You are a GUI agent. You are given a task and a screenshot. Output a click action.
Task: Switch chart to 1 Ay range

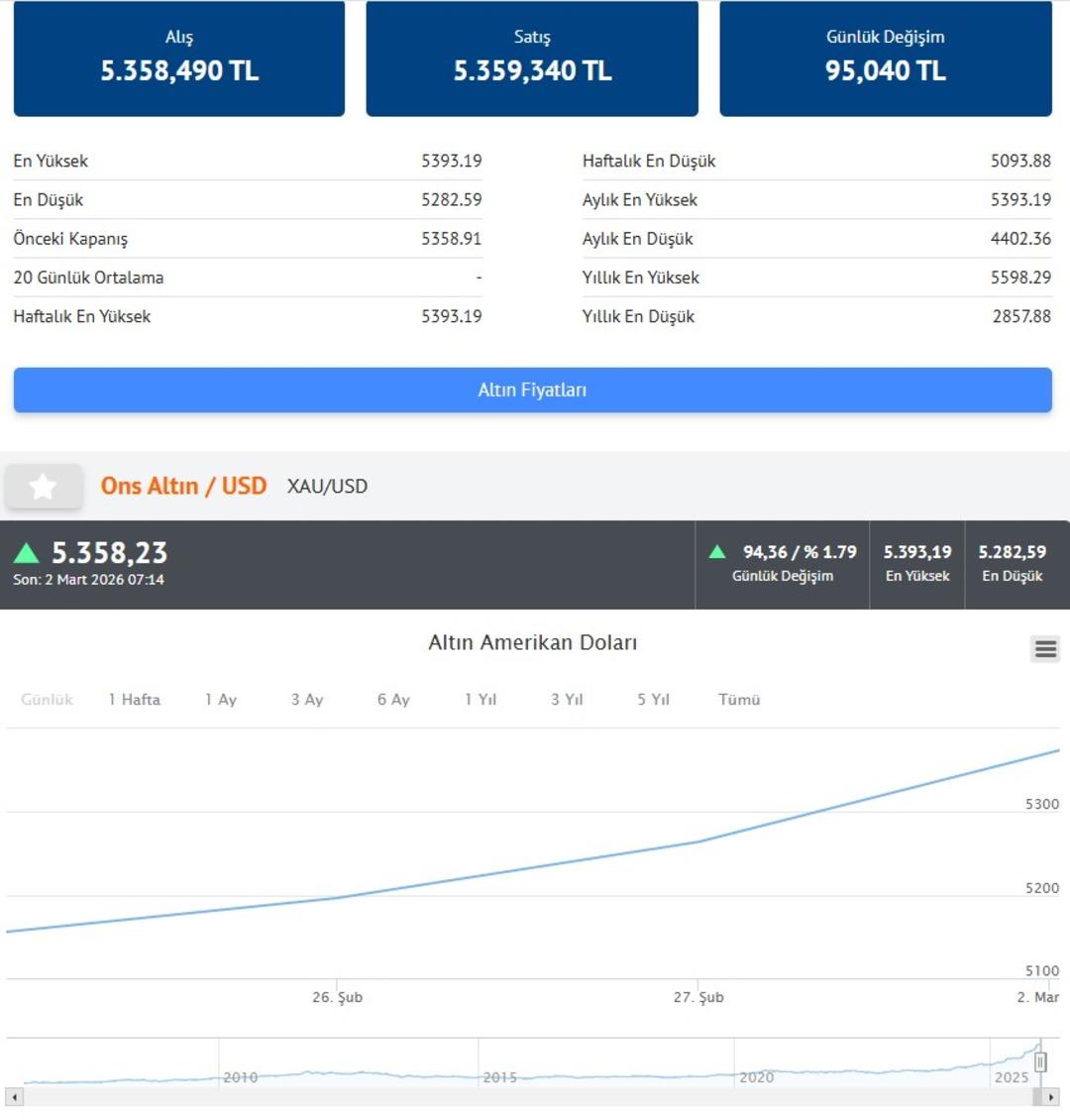tap(221, 700)
